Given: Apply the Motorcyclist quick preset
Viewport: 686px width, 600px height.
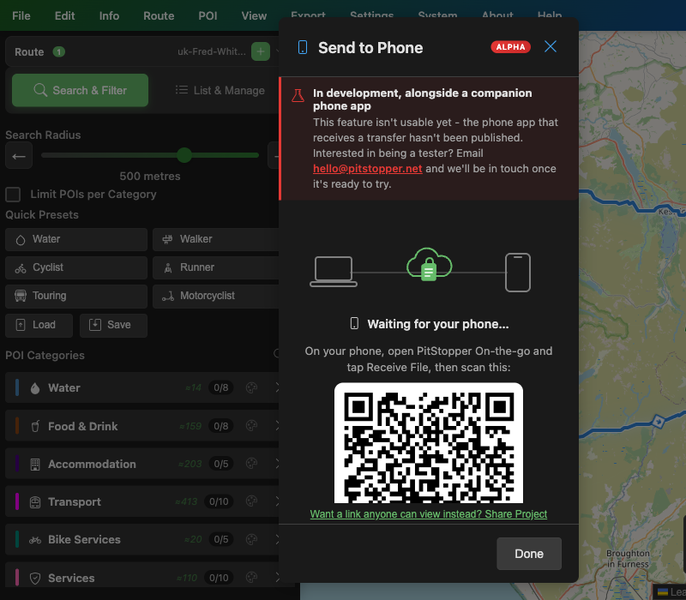Looking at the screenshot, I should tap(216, 296).
